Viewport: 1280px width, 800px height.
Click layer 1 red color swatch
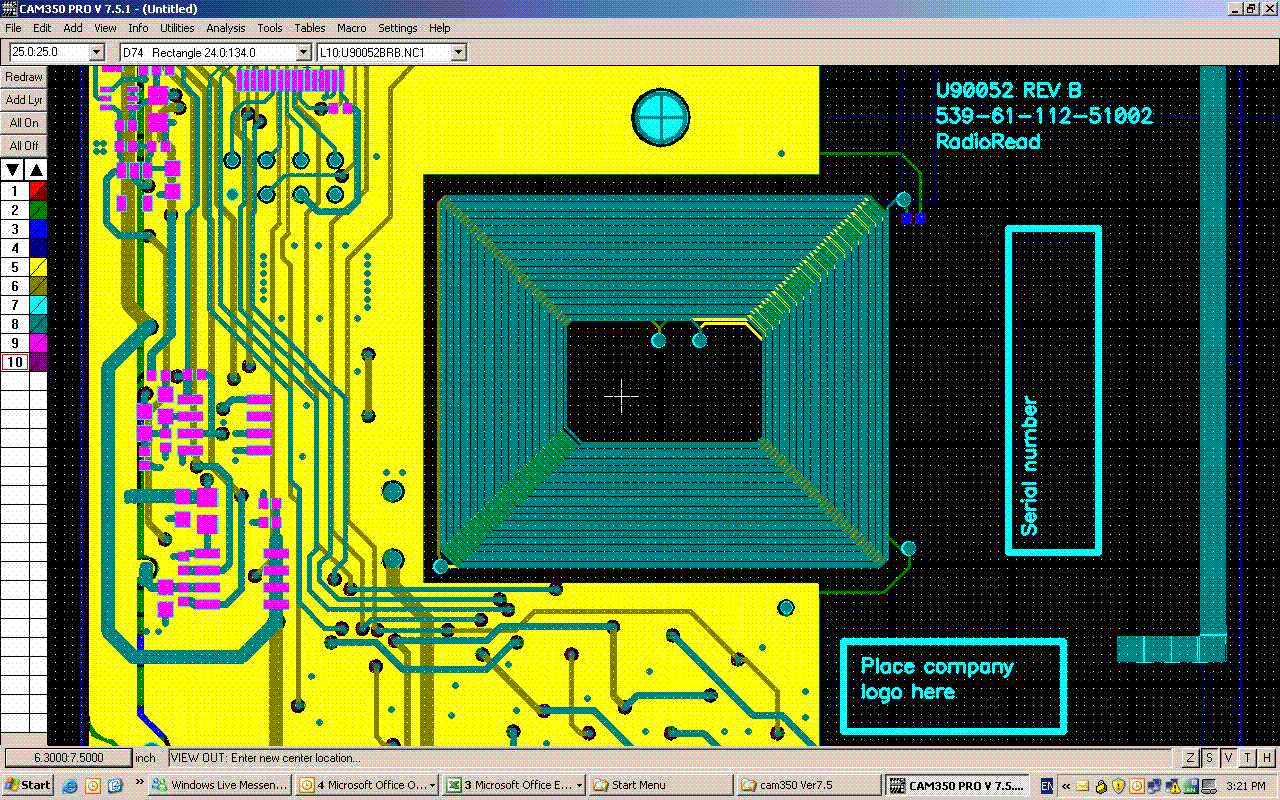[x=38, y=191]
